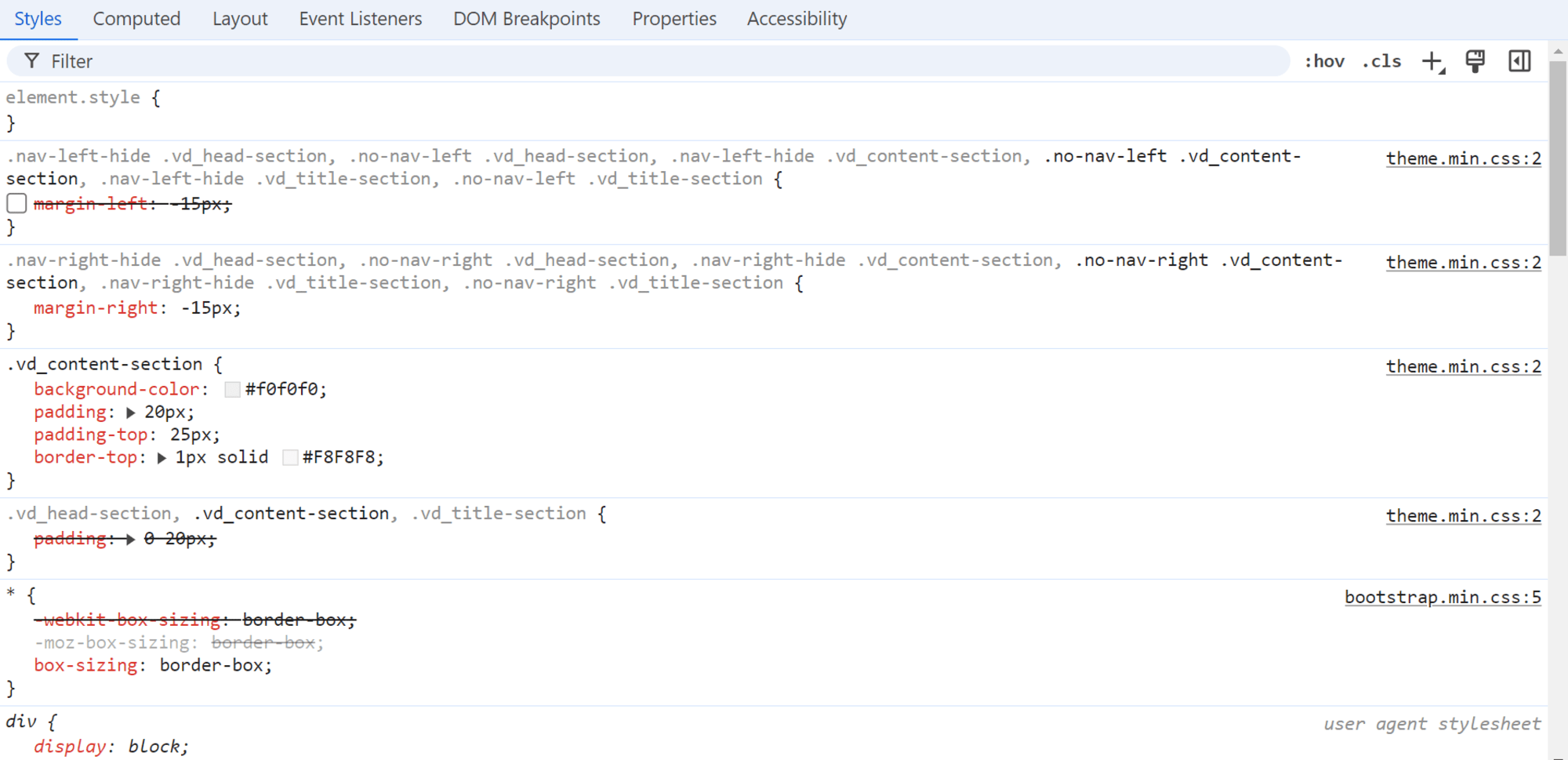Open the element classes editor with .cls icon
The height and width of the screenshot is (760, 1568).
[1381, 60]
